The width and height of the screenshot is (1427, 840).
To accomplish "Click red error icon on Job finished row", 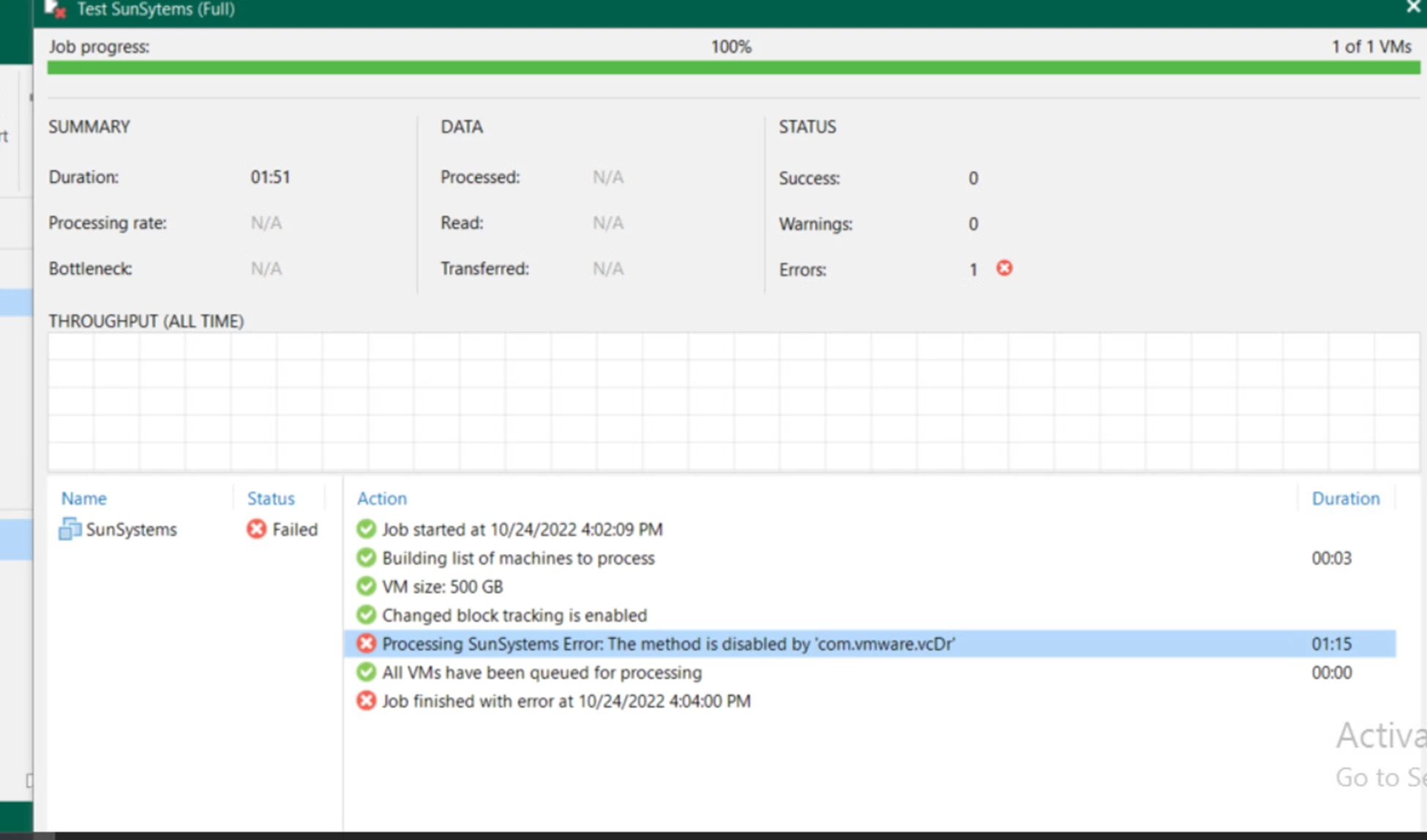I will point(366,701).
